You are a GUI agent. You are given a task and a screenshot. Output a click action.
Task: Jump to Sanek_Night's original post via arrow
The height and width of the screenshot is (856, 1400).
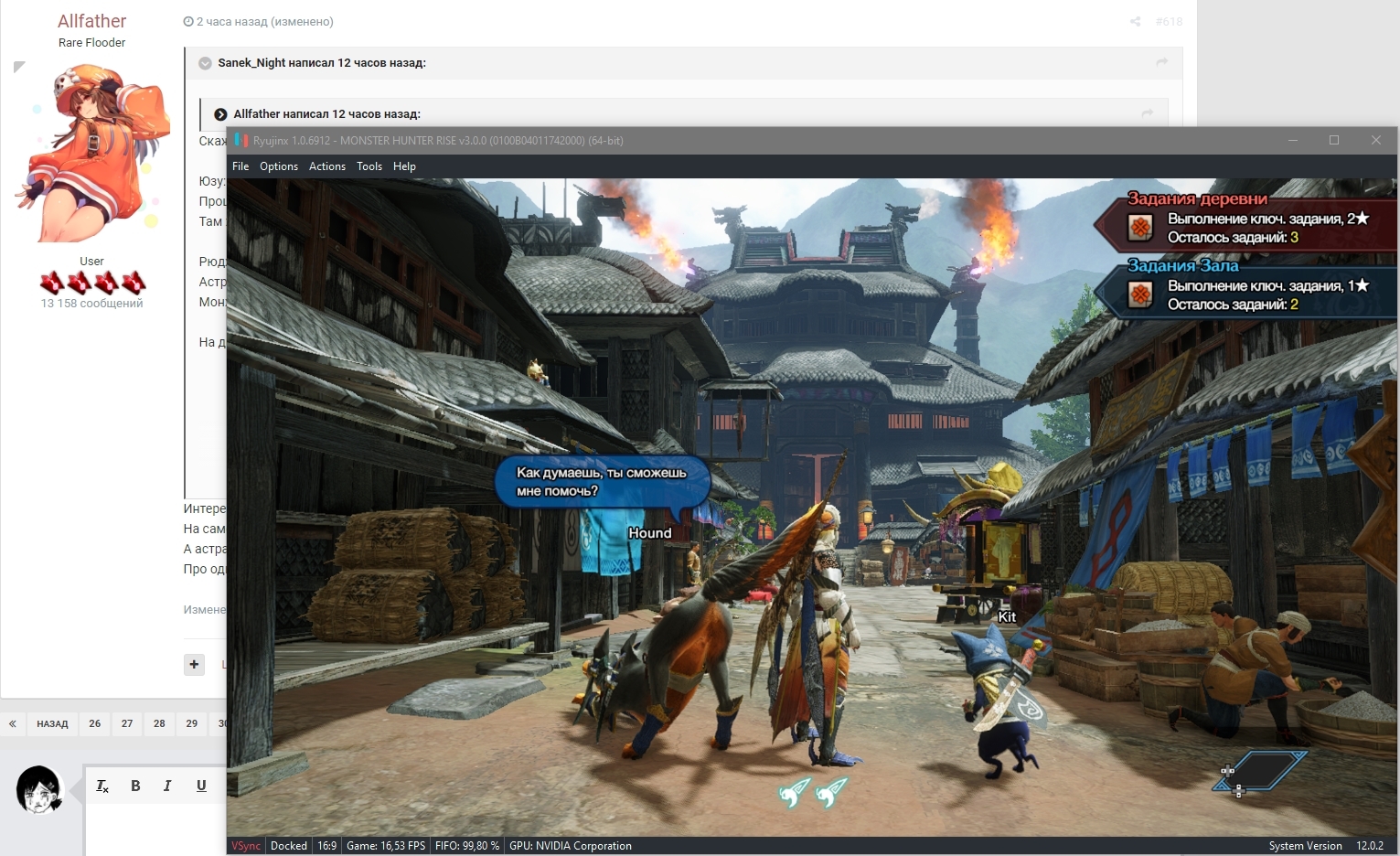tap(1161, 62)
